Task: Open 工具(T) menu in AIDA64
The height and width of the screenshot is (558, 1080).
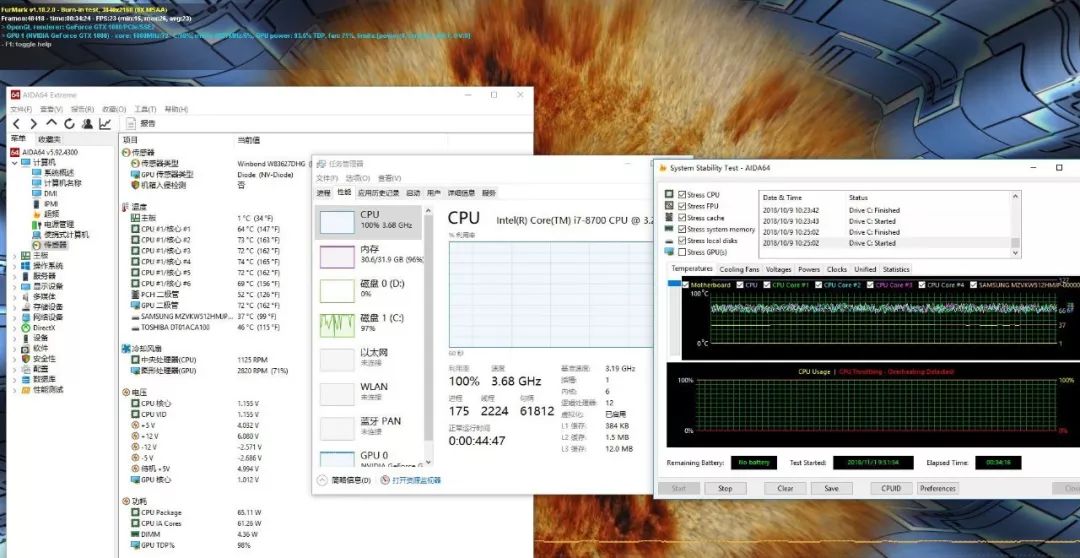Action: pos(145,110)
